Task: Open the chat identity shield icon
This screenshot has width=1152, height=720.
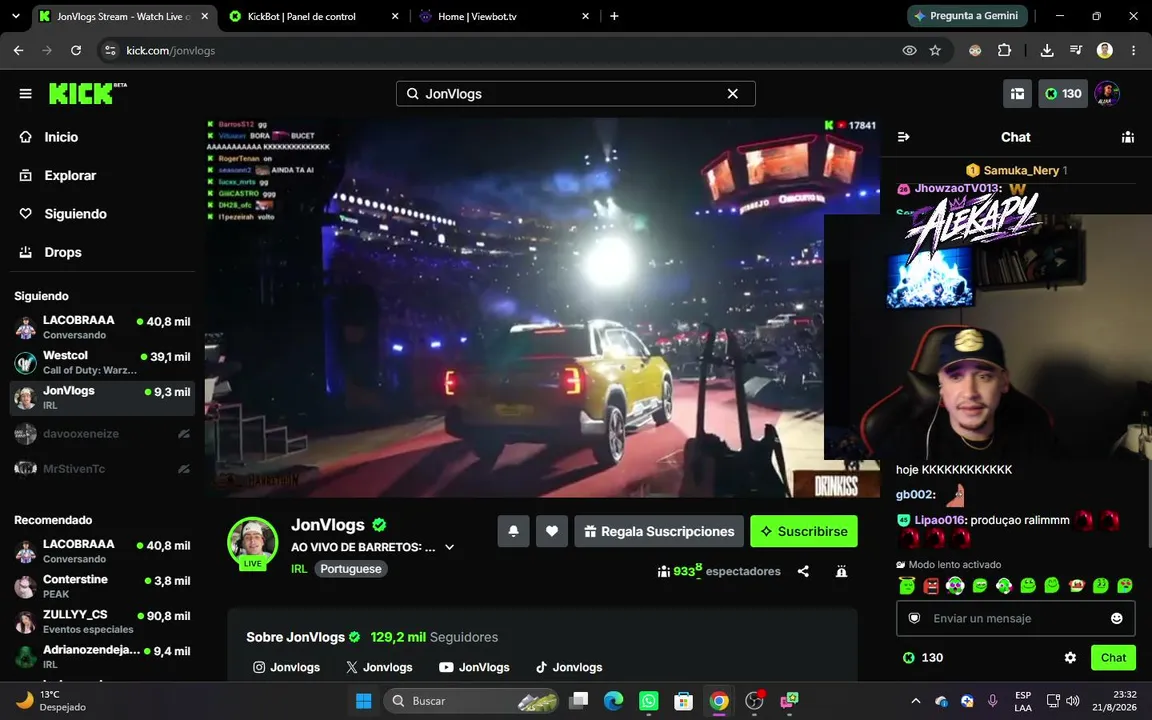Action: pyautogui.click(x=915, y=619)
